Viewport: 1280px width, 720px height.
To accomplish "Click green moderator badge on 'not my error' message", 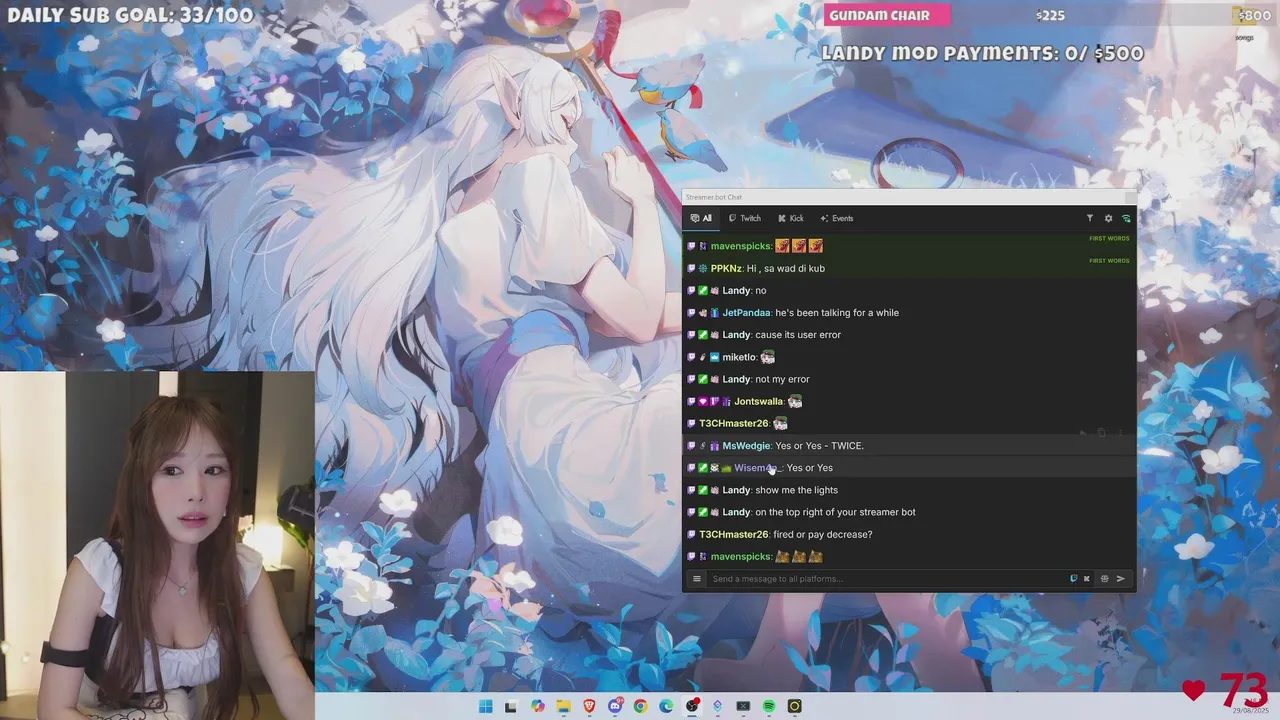I will [x=703, y=379].
